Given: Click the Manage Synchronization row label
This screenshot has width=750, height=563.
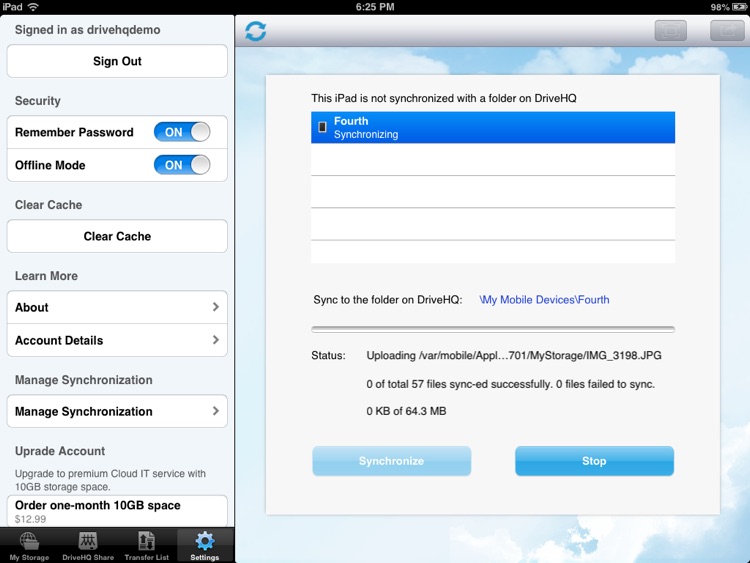Looking at the screenshot, I should coord(84,411).
